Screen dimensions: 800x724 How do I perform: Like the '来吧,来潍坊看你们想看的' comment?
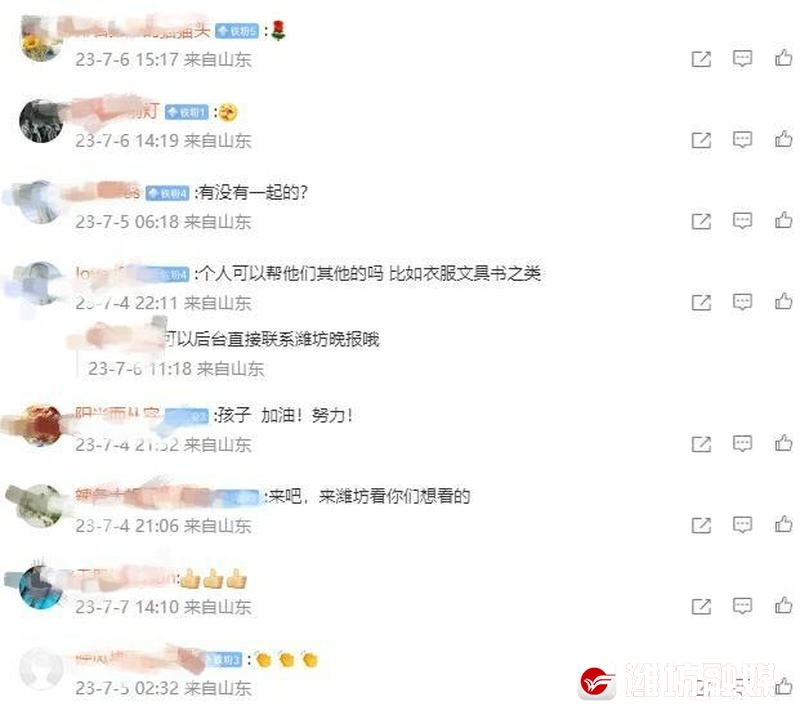784,523
